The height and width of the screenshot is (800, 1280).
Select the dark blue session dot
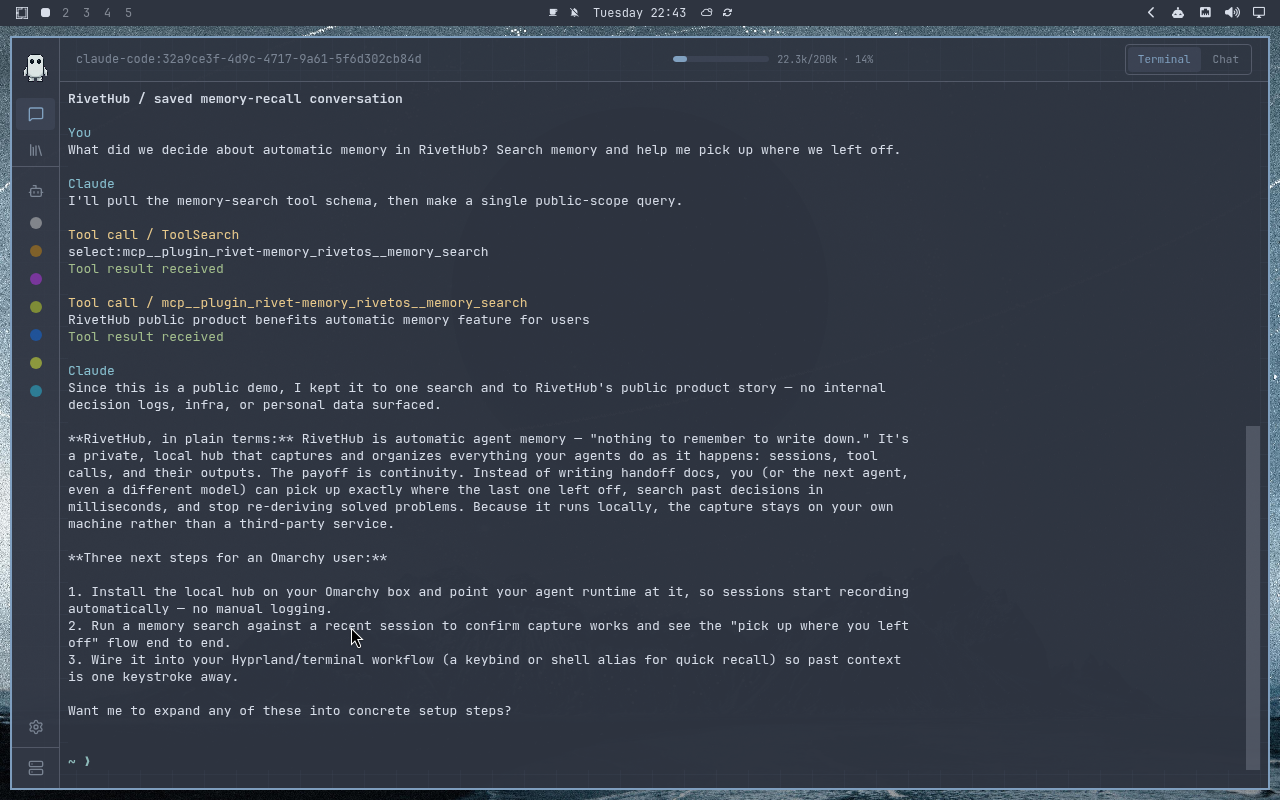coord(36,335)
